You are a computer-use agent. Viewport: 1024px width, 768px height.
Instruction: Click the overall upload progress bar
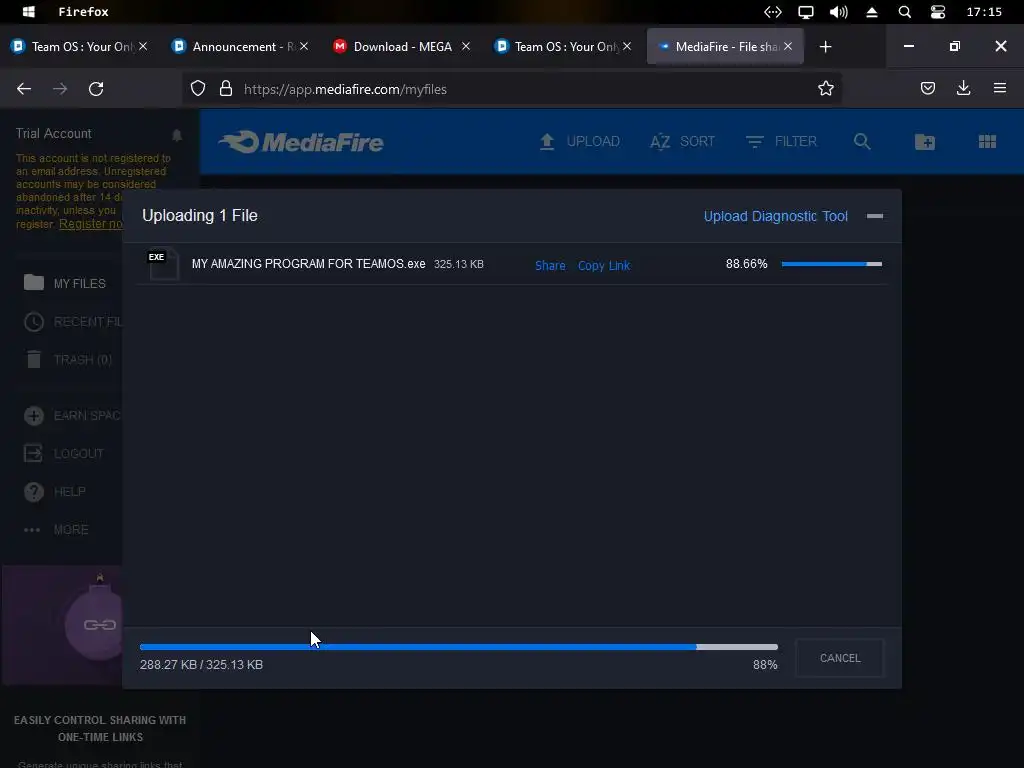[x=458, y=647]
